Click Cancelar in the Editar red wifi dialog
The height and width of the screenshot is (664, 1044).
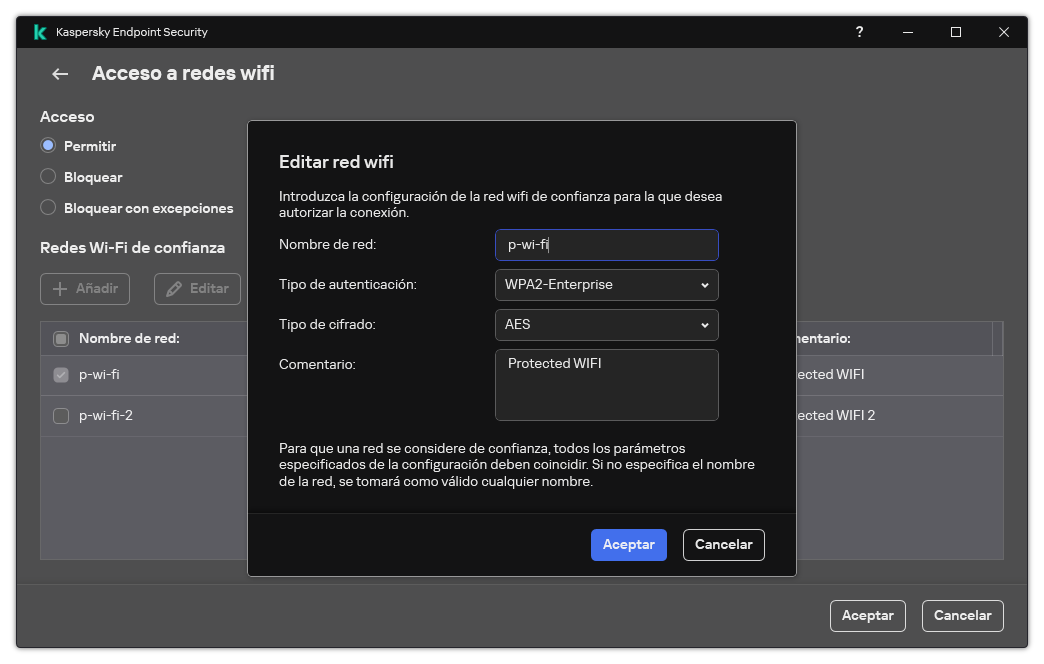click(x=723, y=544)
